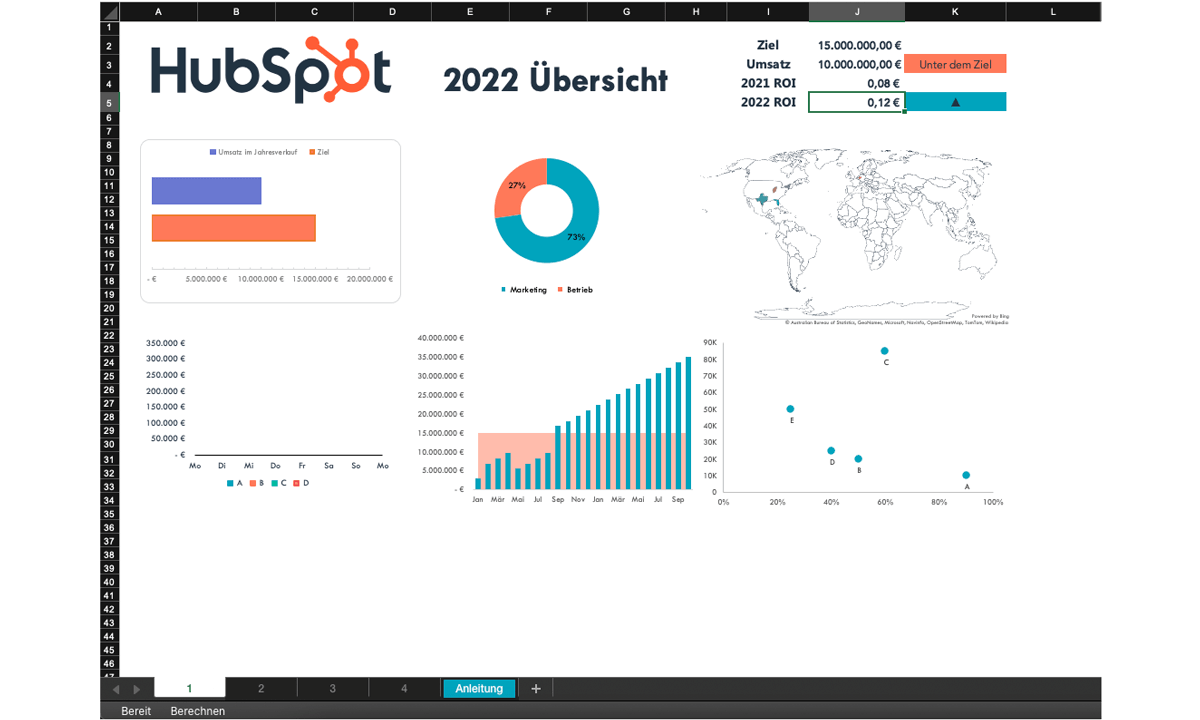Click the orange 'Ziel' bar
This screenshot has height=720, width=1200.
click(233, 228)
